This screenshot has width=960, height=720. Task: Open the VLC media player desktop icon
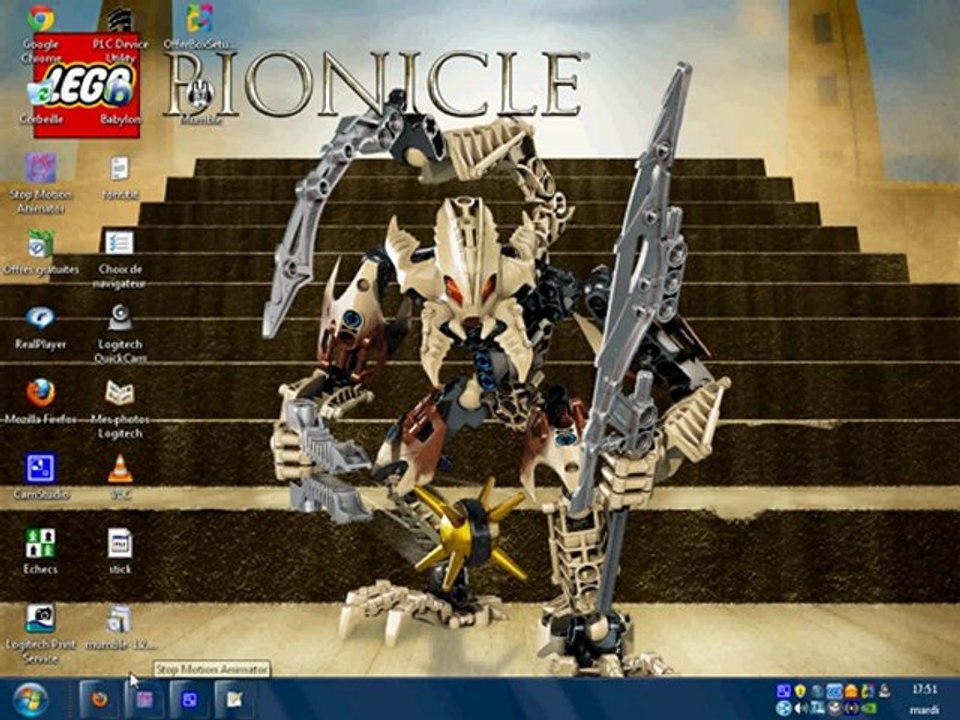(120, 476)
